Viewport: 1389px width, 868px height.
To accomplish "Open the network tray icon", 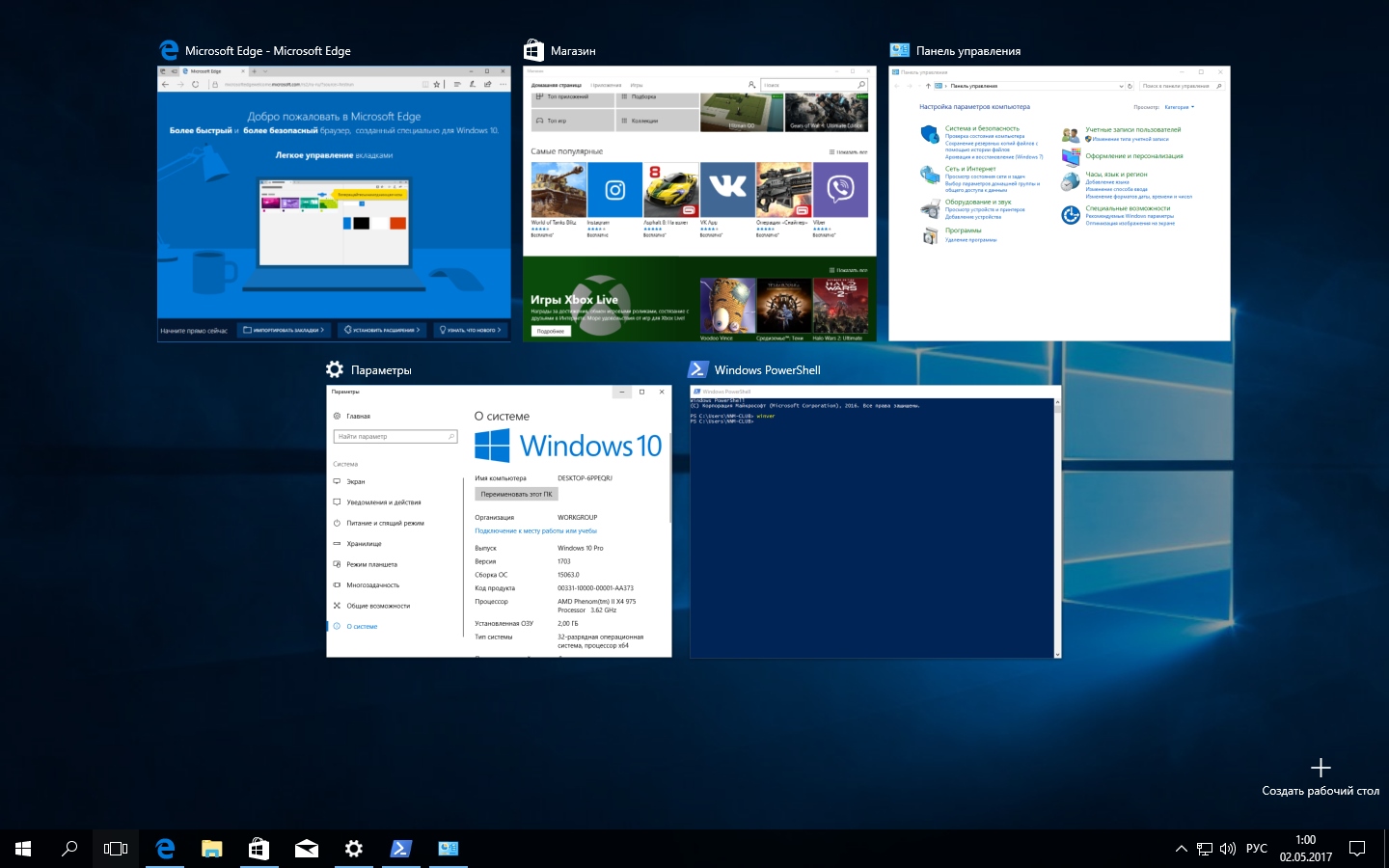I will point(1205,849).
